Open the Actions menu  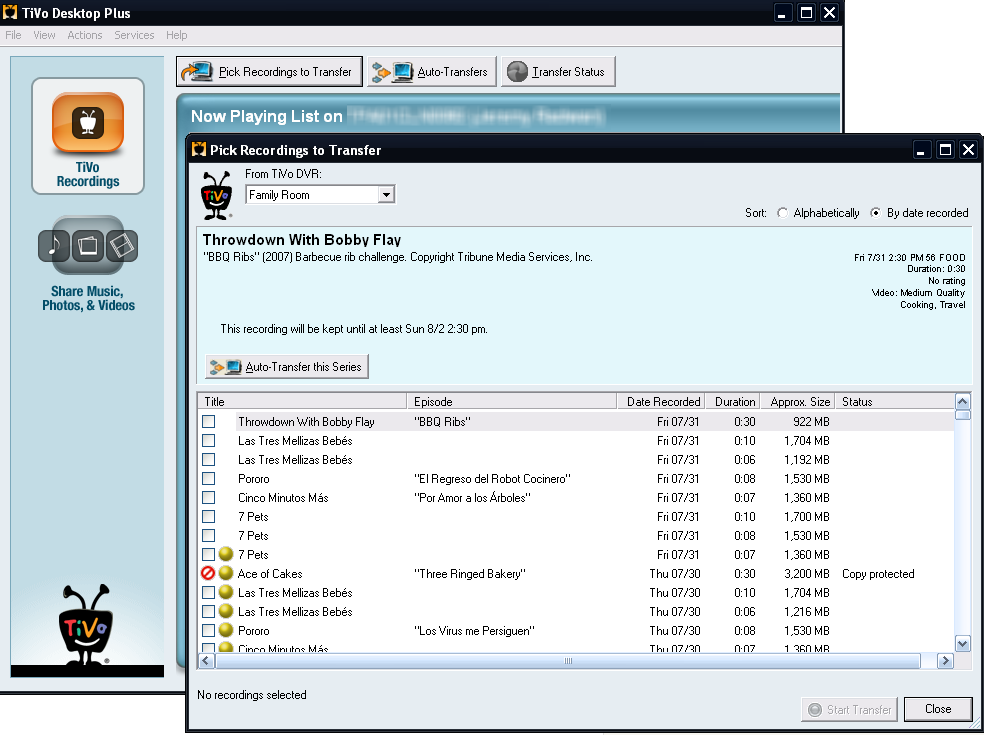click(85, 35)
